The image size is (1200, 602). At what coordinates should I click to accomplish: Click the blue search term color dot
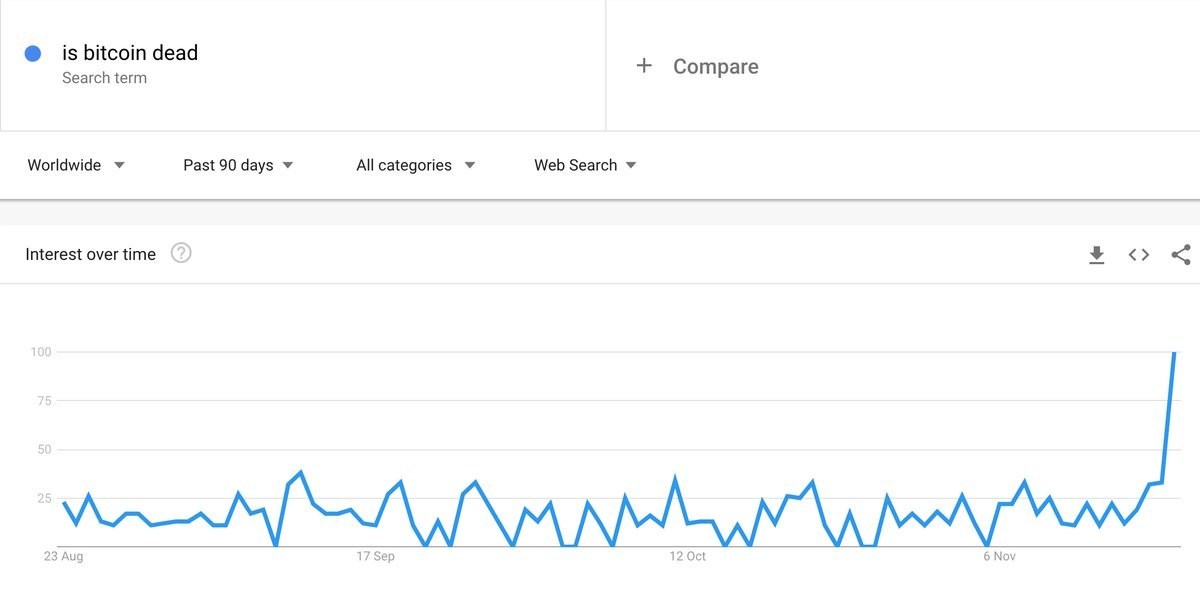[33, 54]
